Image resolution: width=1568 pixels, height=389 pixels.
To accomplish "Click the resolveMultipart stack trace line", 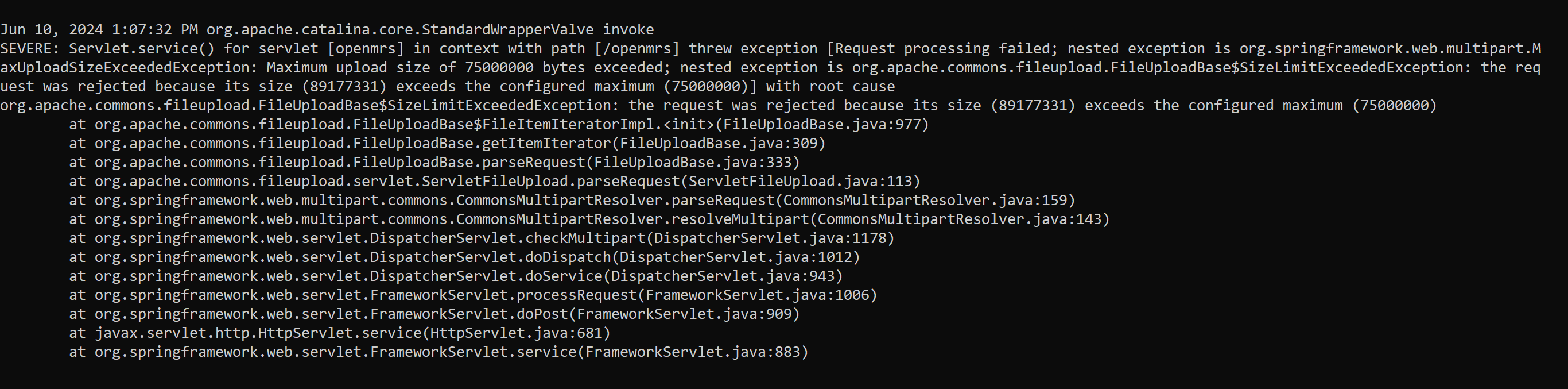I will point(589,219).
